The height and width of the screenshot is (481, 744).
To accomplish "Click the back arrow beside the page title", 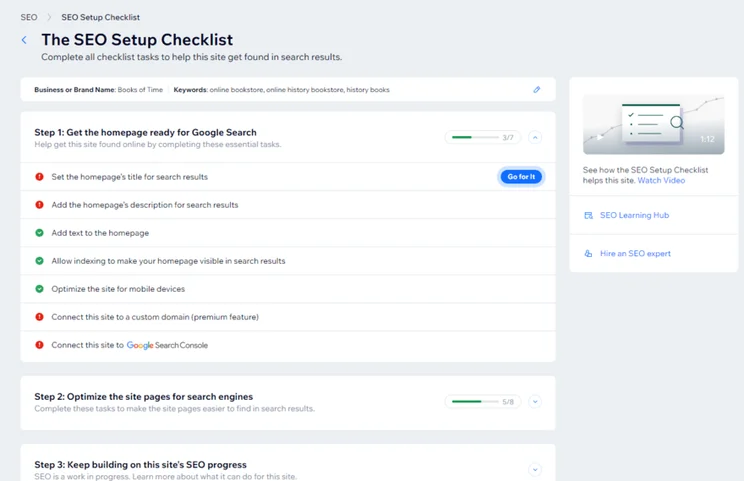I will pyautogui.click(x=24, y=40).
